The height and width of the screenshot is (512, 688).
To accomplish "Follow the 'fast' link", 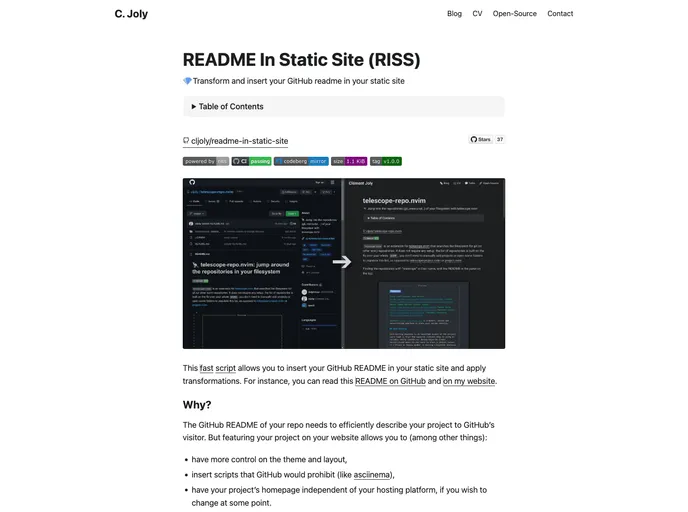I will click(x=206, y=368).
